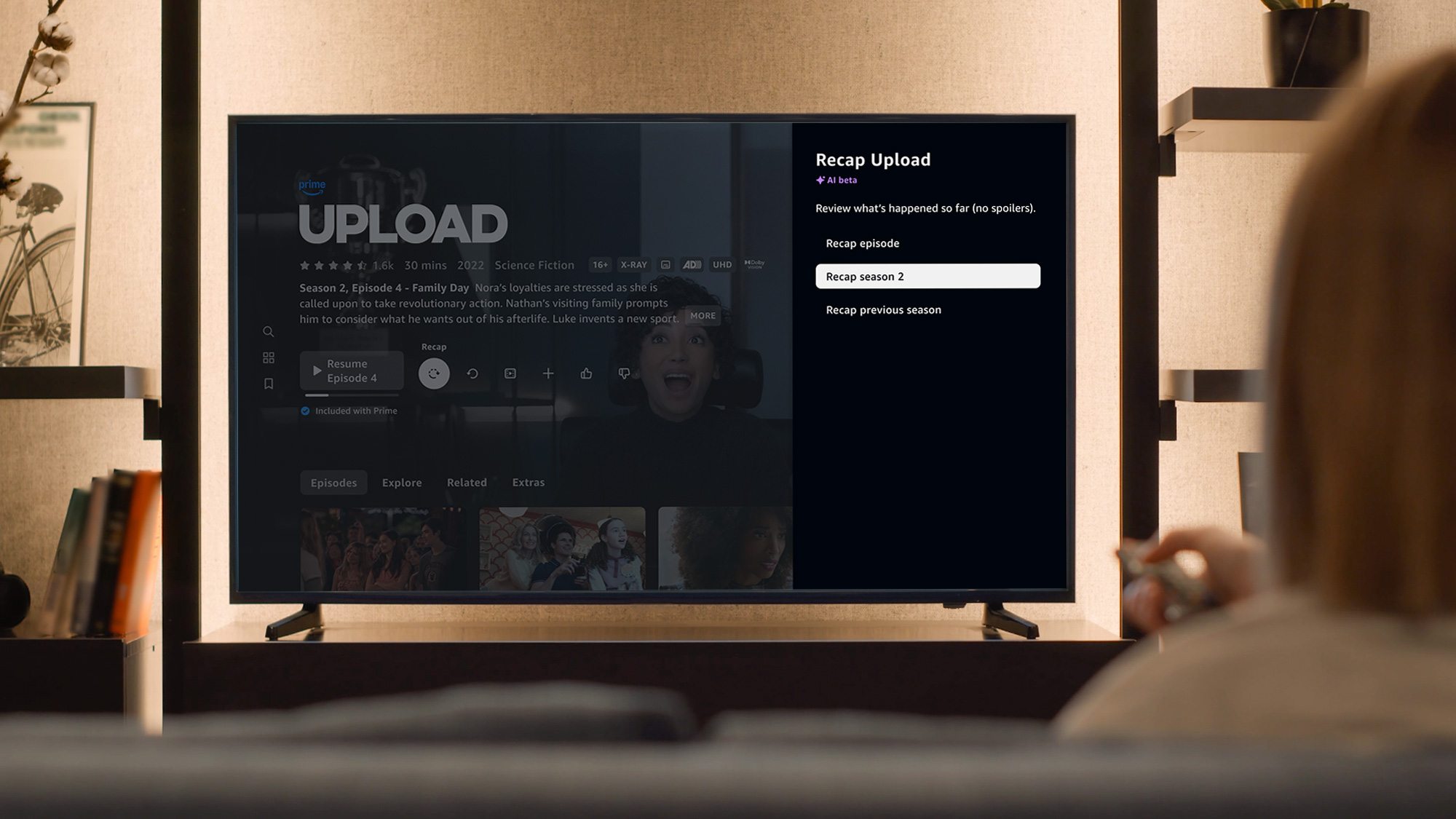This screenshot has height=819, width=1456.
Task: Click the download episode icon
Action: pyautogui.click(x=510, y=373)
